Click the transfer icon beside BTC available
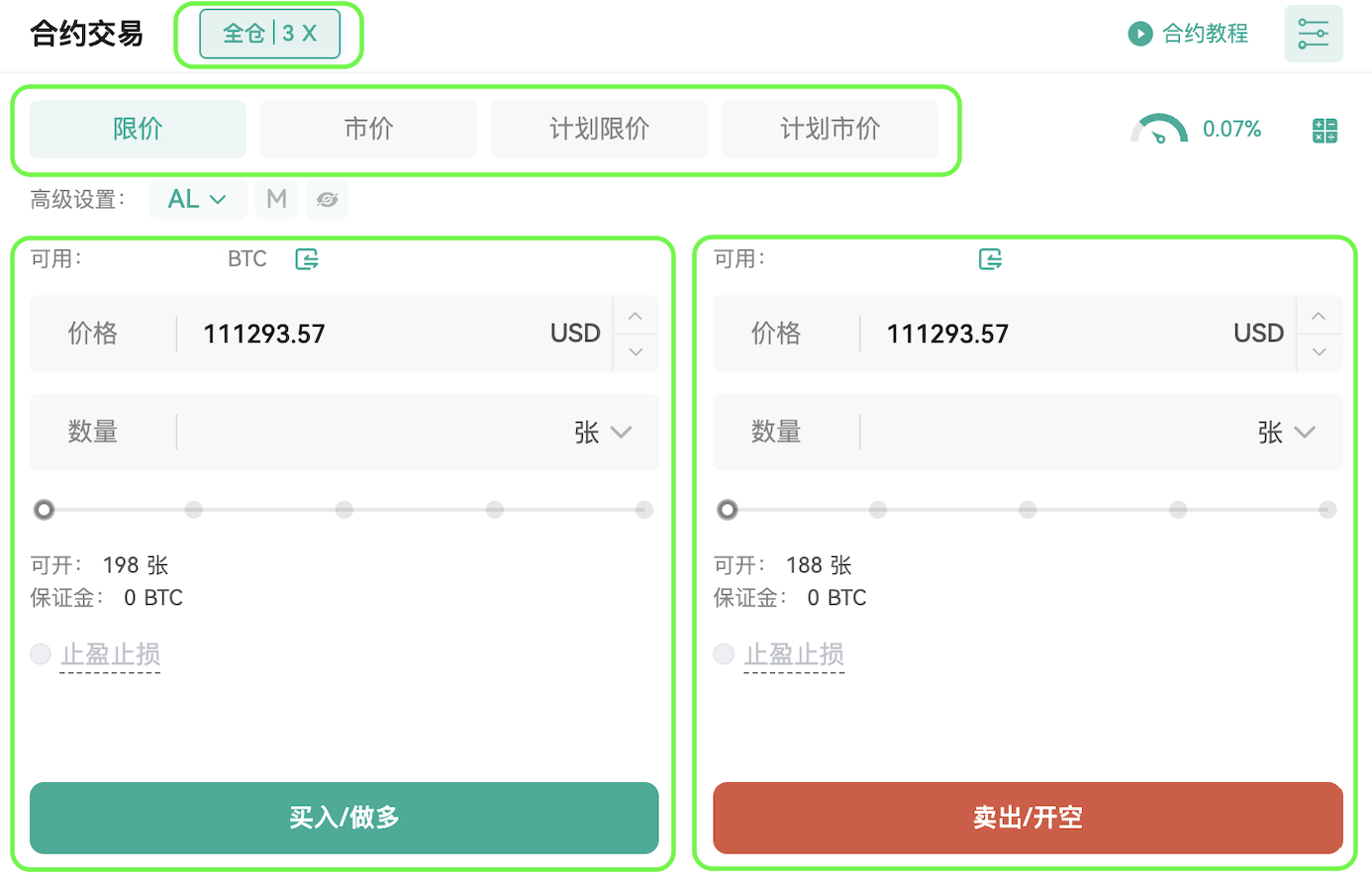This screenshot has height=881, width=1372. click(307, 259)
